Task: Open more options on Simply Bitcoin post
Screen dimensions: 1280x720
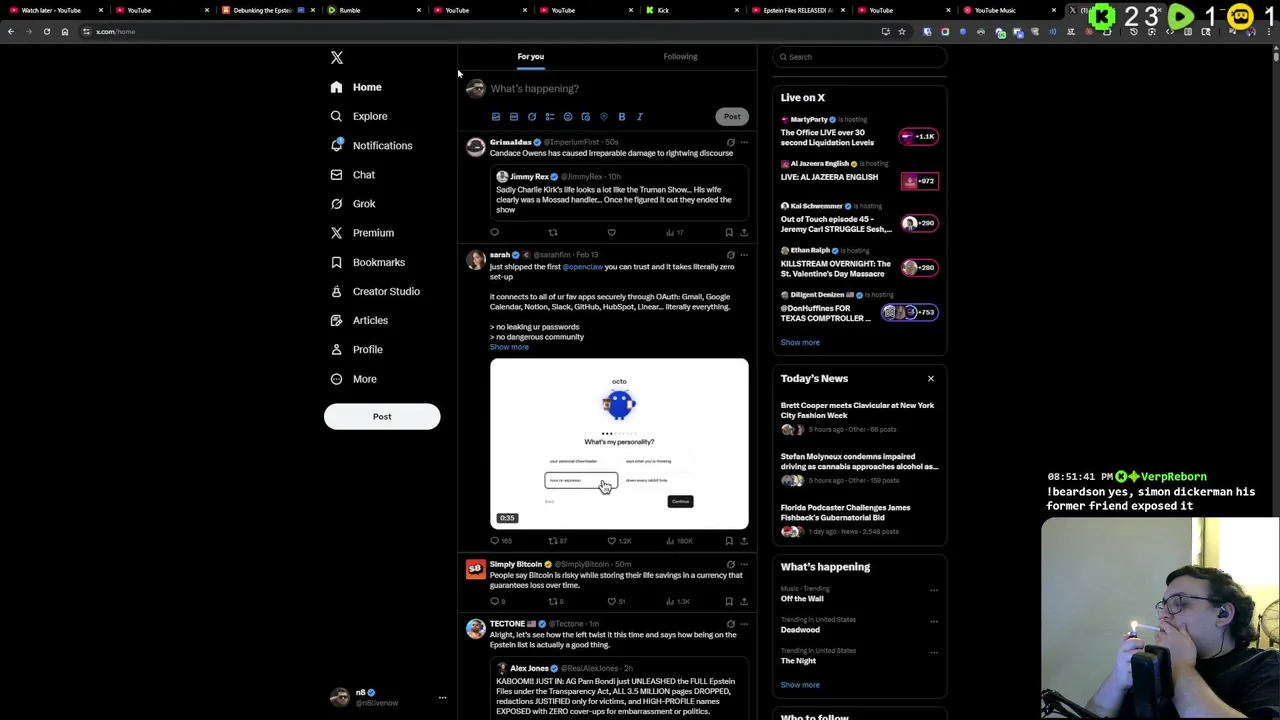Action: (744, 565)
